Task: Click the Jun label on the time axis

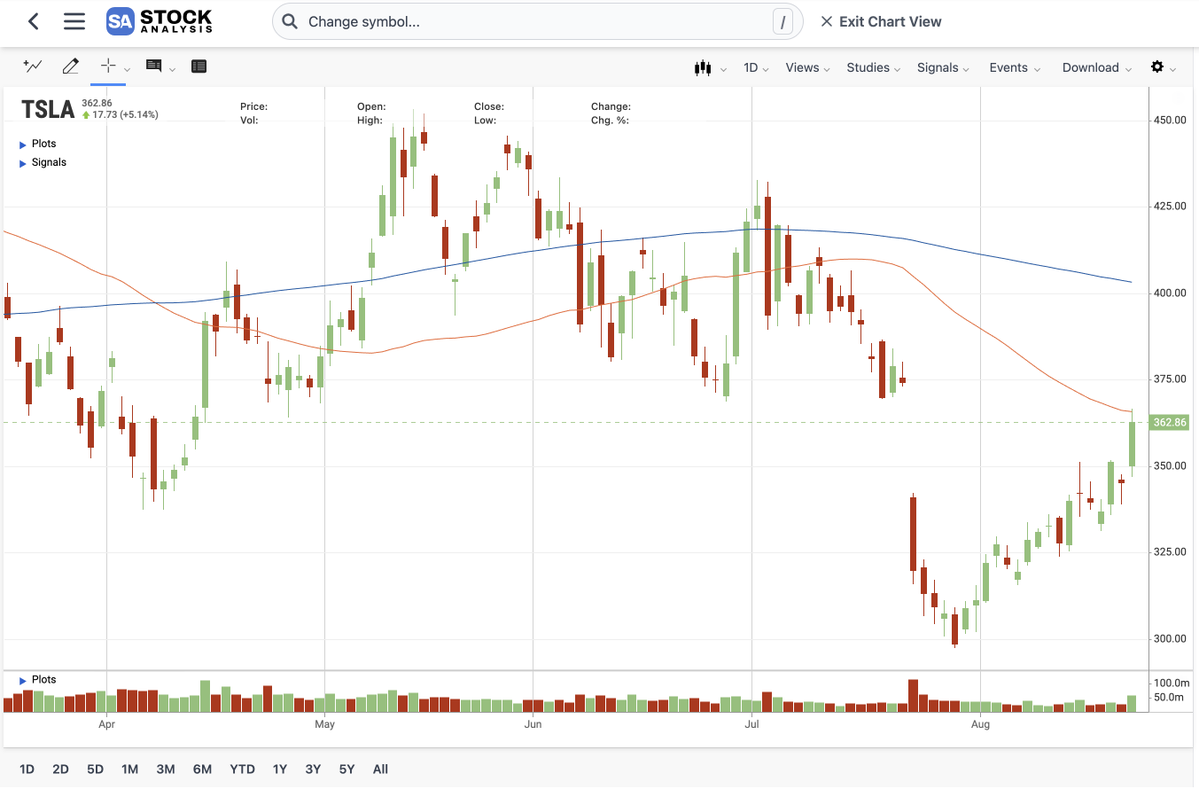Action: tap(533, 724)
